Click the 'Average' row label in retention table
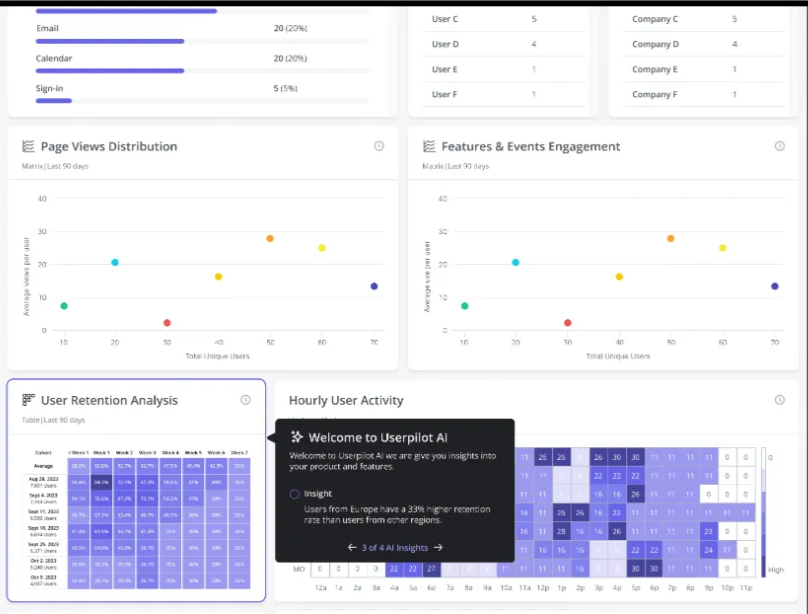 click(43, 466)
